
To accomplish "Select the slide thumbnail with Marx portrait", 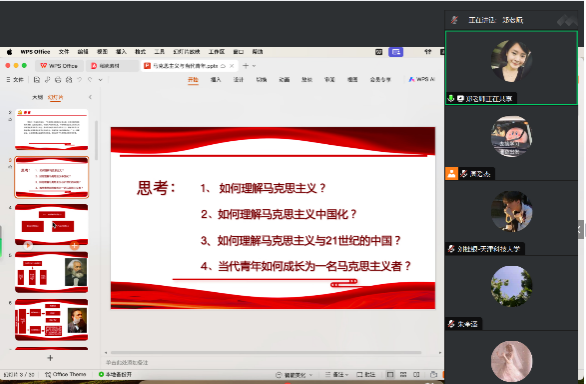I will click(52, 272).
